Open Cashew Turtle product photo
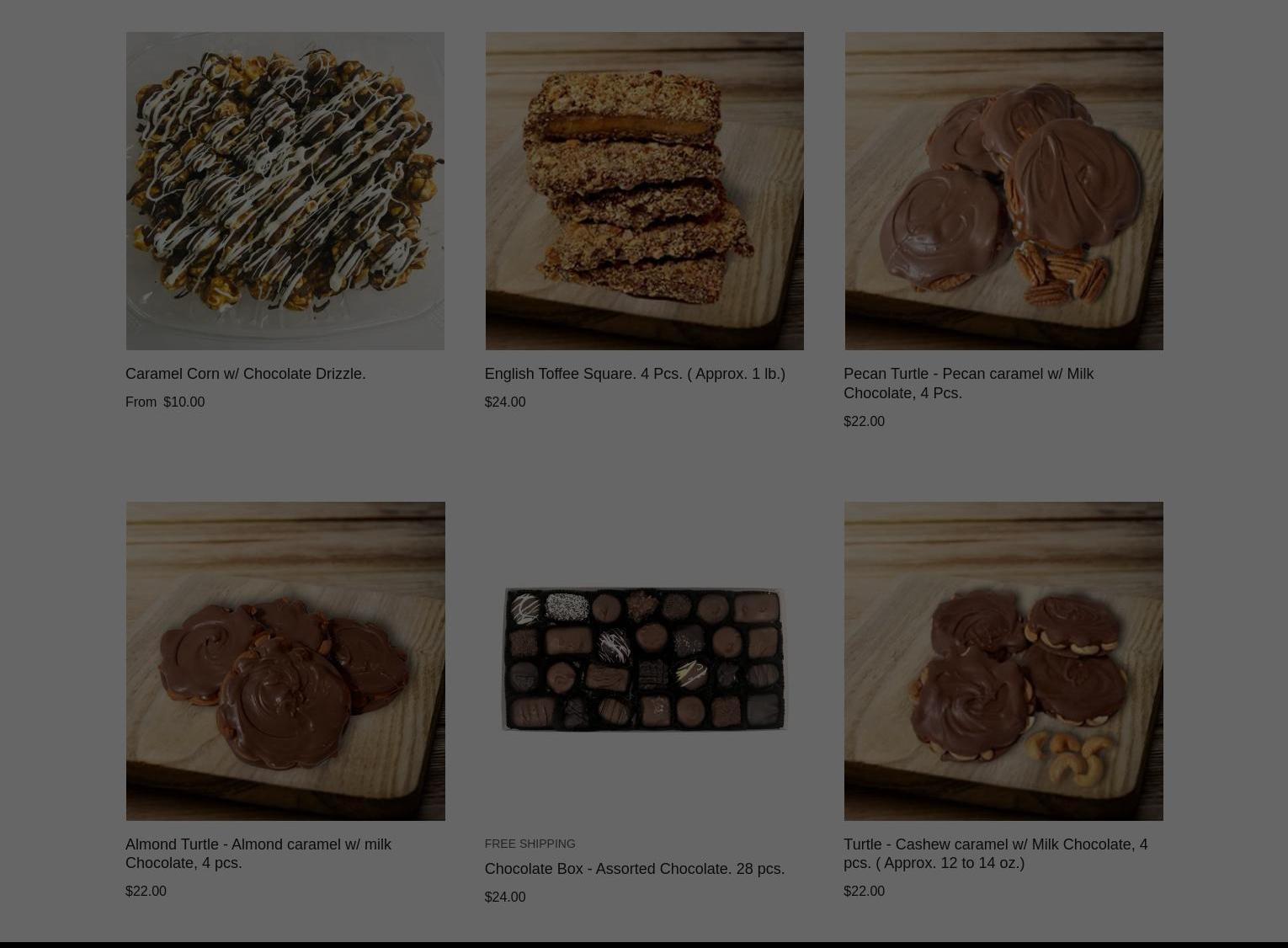This screenshot has height=948, width=1288. 1003,661
